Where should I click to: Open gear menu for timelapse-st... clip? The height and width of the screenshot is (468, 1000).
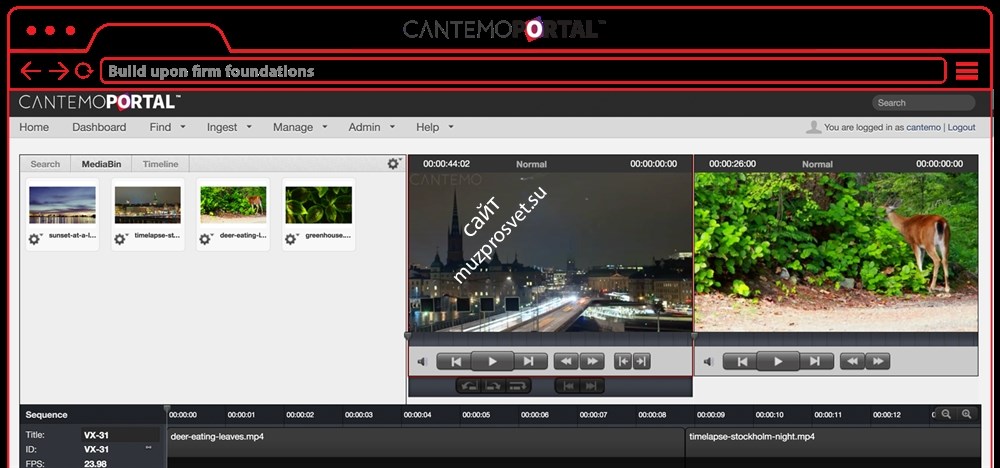pos(121,239)
